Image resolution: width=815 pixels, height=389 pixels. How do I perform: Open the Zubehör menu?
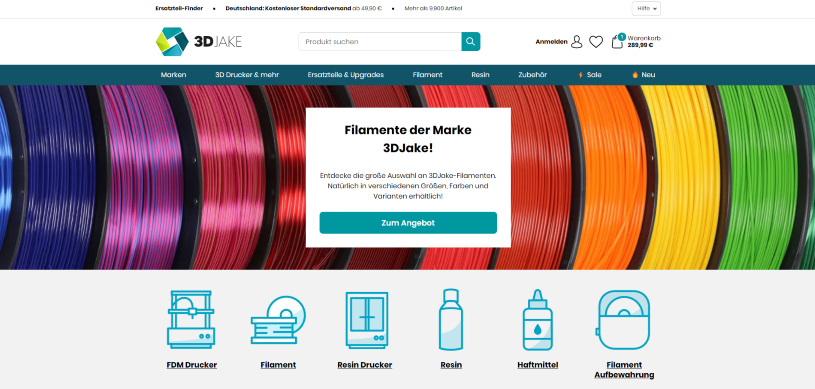pyautogui.click(x=532, y=75)
